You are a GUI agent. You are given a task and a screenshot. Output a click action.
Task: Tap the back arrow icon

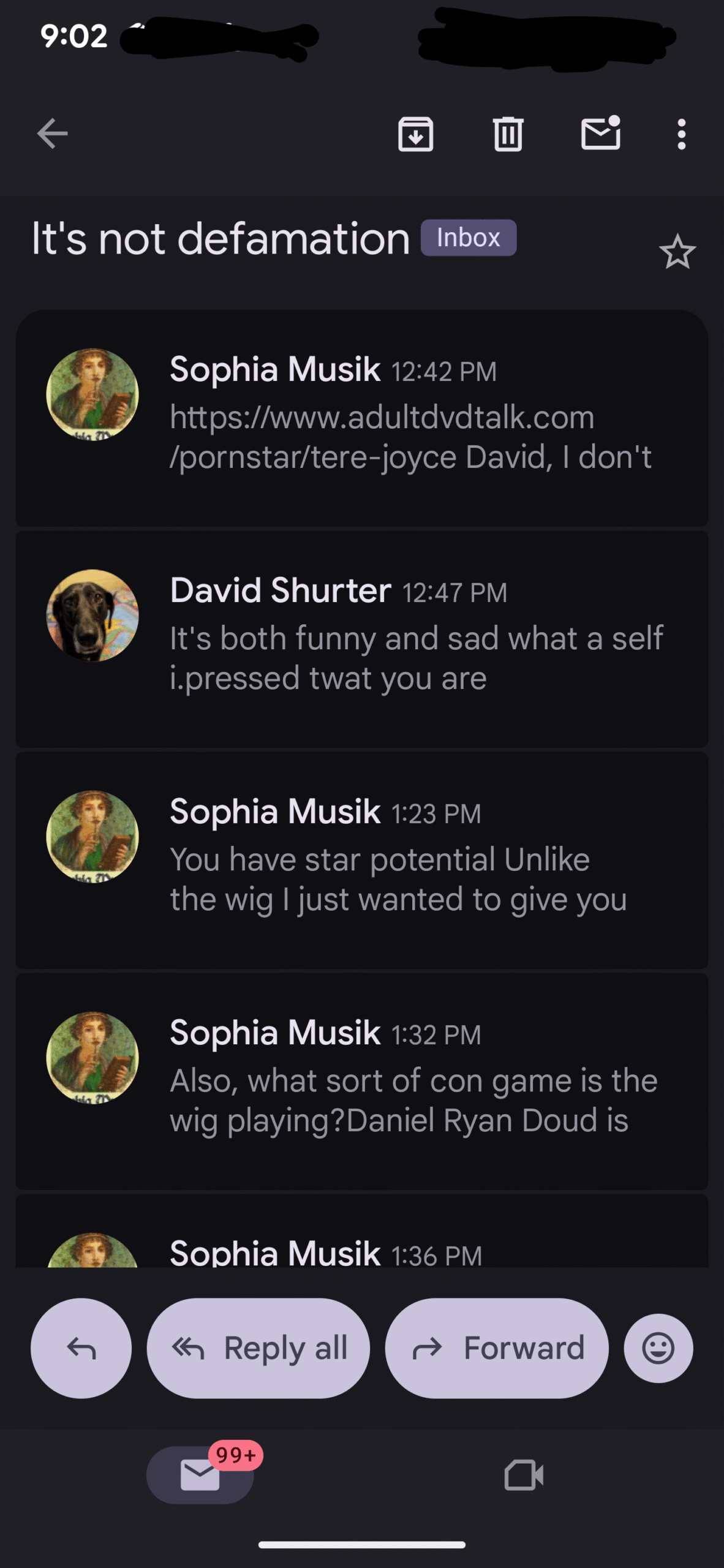click(x=52, y=134)
